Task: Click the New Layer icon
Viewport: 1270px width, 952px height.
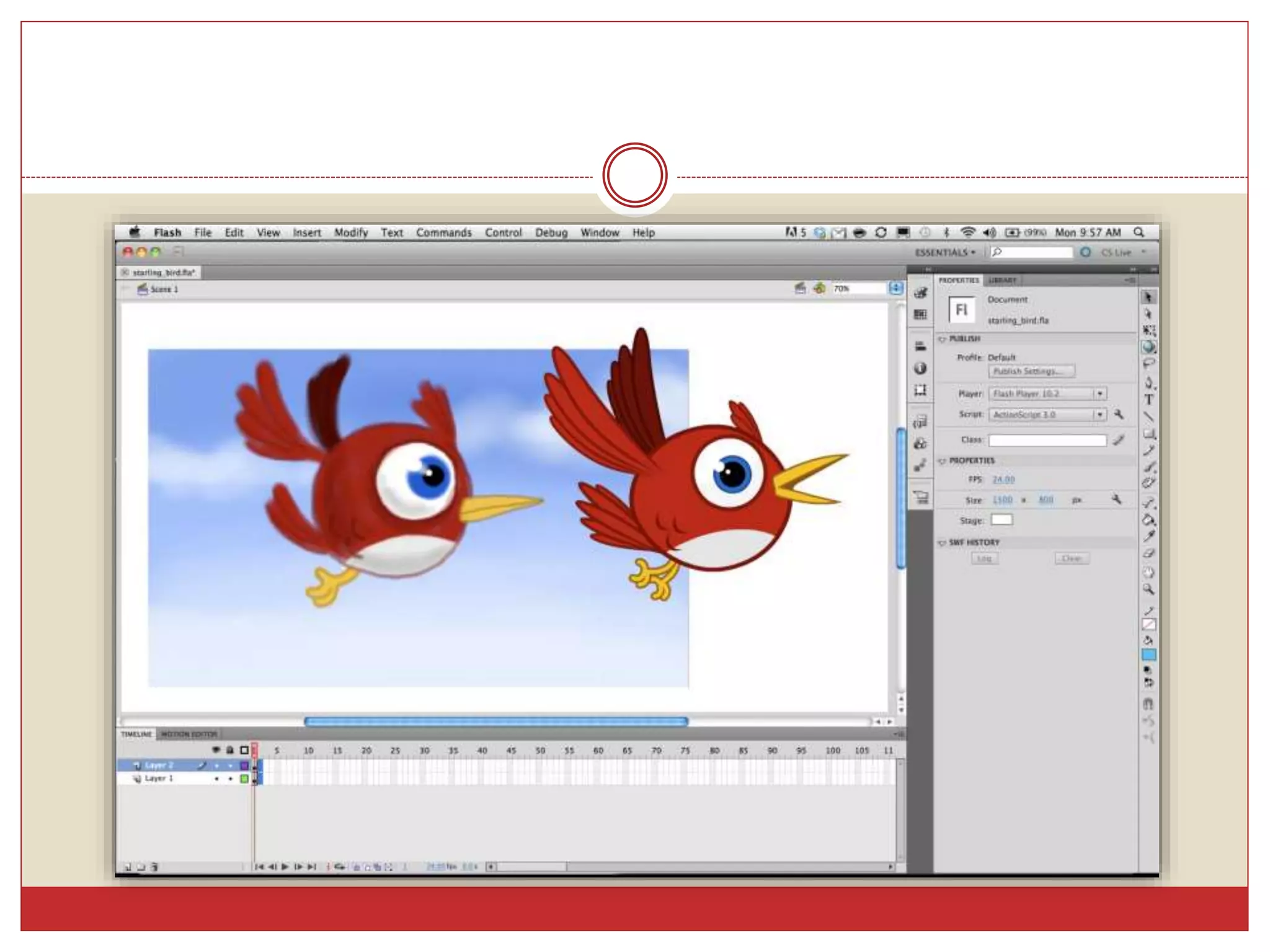Action: pyautogui.click(x=128, y=867)
